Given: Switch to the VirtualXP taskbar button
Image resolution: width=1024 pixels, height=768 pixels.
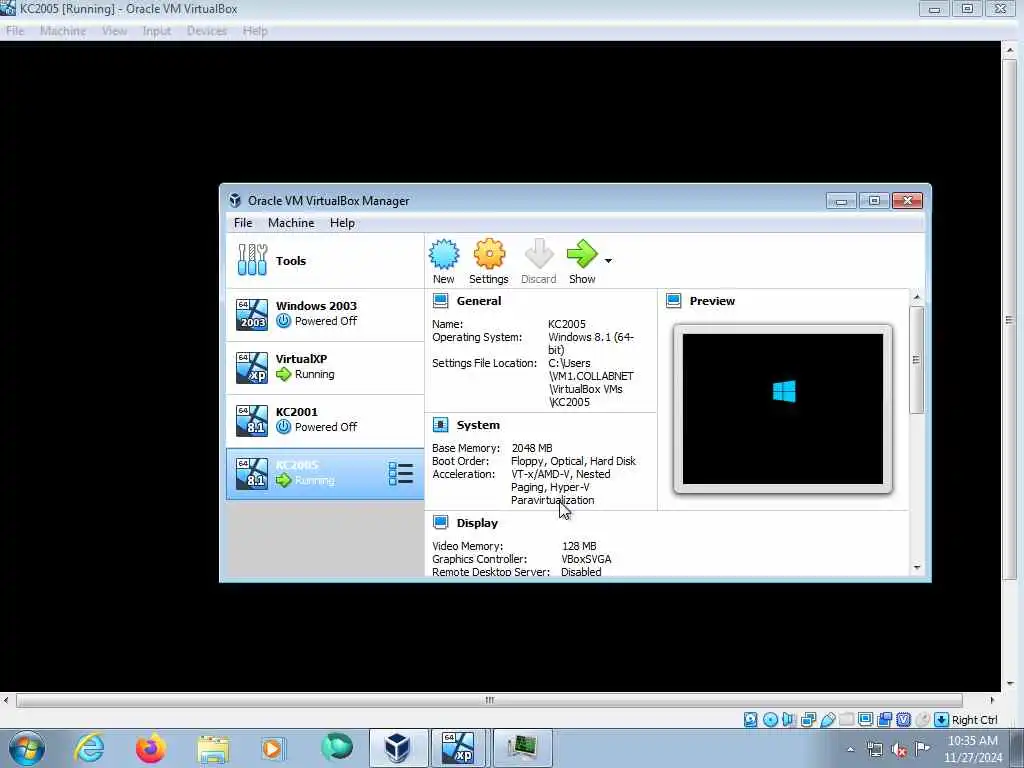Looking at the screenshot, I should click(x=458, y=748).
